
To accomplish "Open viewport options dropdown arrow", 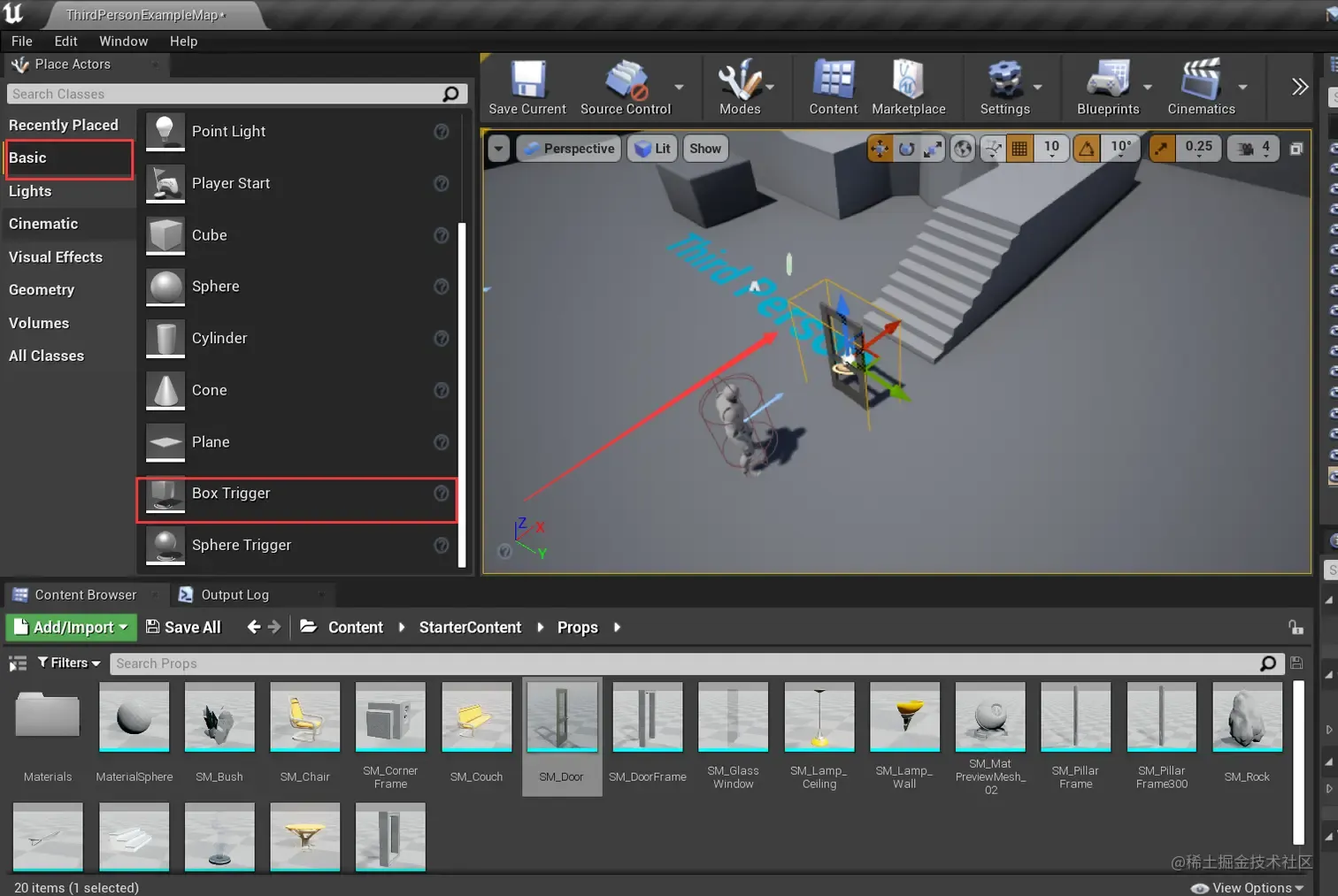I will tap(499, 149).
